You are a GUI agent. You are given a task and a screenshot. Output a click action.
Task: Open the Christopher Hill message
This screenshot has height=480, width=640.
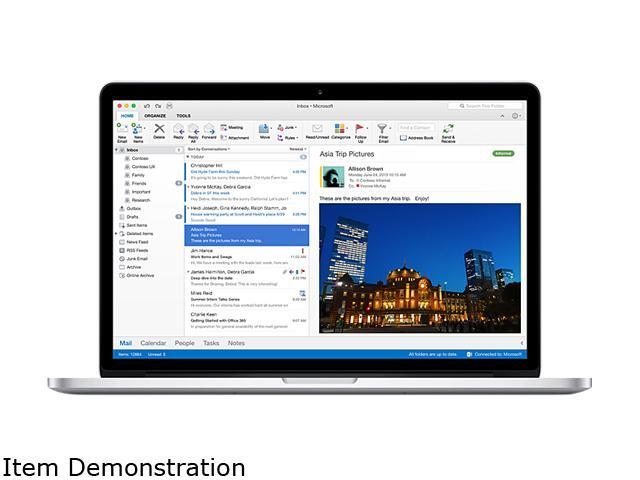tap(247, 171)
